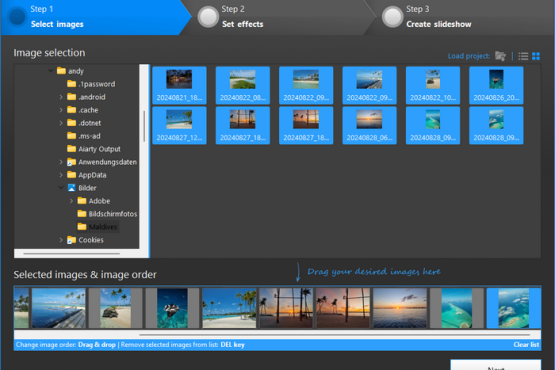This screenshot has height=370, width=555.
Task: Click the Load project label
Action: [x=469, y=56]
